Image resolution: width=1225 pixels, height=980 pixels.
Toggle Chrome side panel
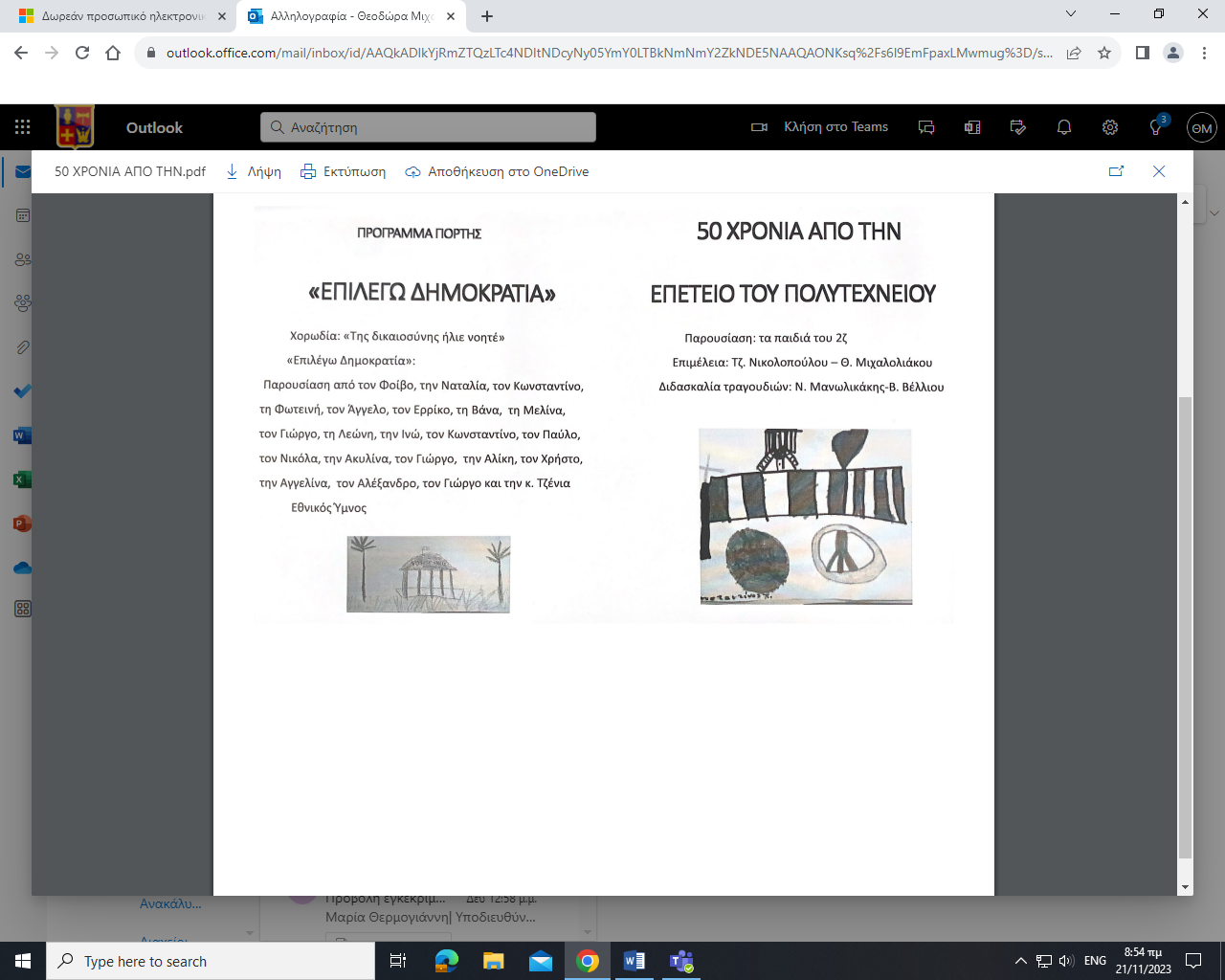tap(1142, 53)
